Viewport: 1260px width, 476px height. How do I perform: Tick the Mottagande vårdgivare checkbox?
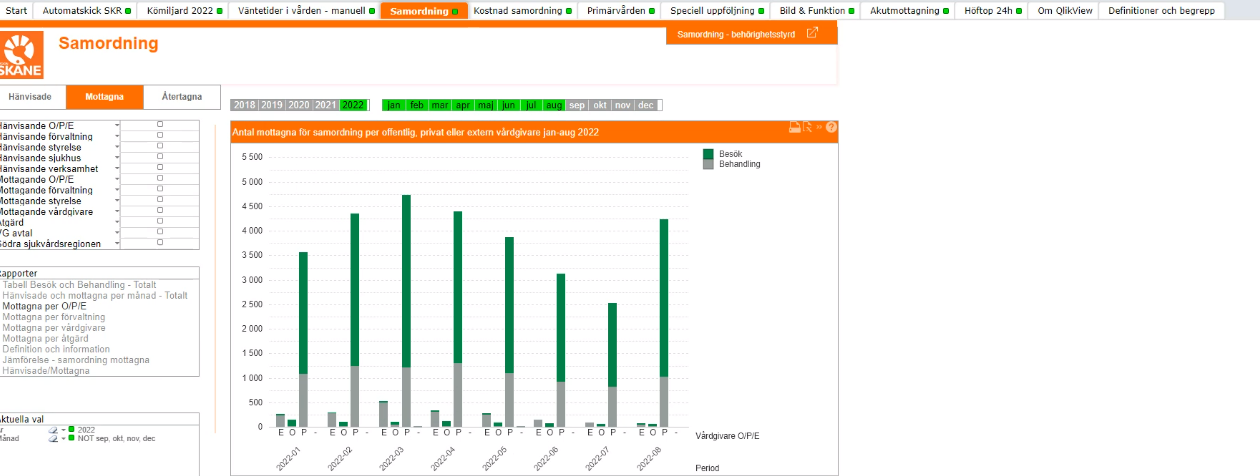160,210
